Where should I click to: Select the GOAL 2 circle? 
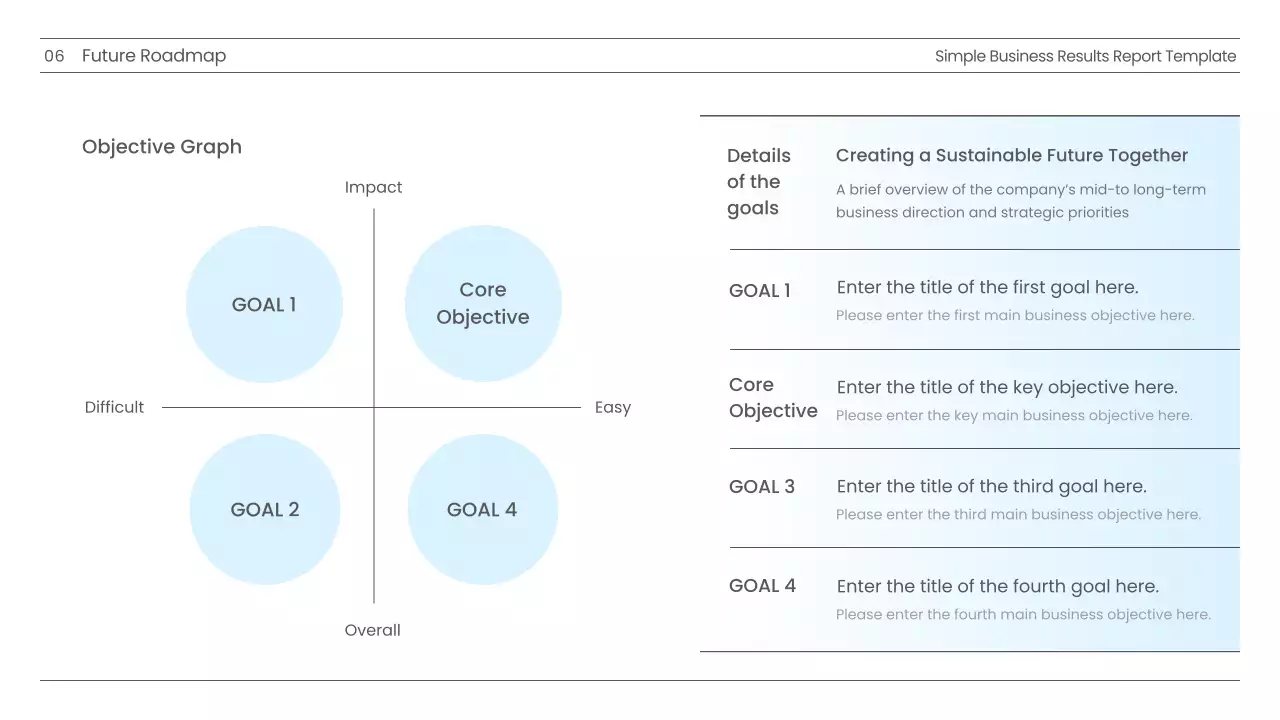coord(265,509)
